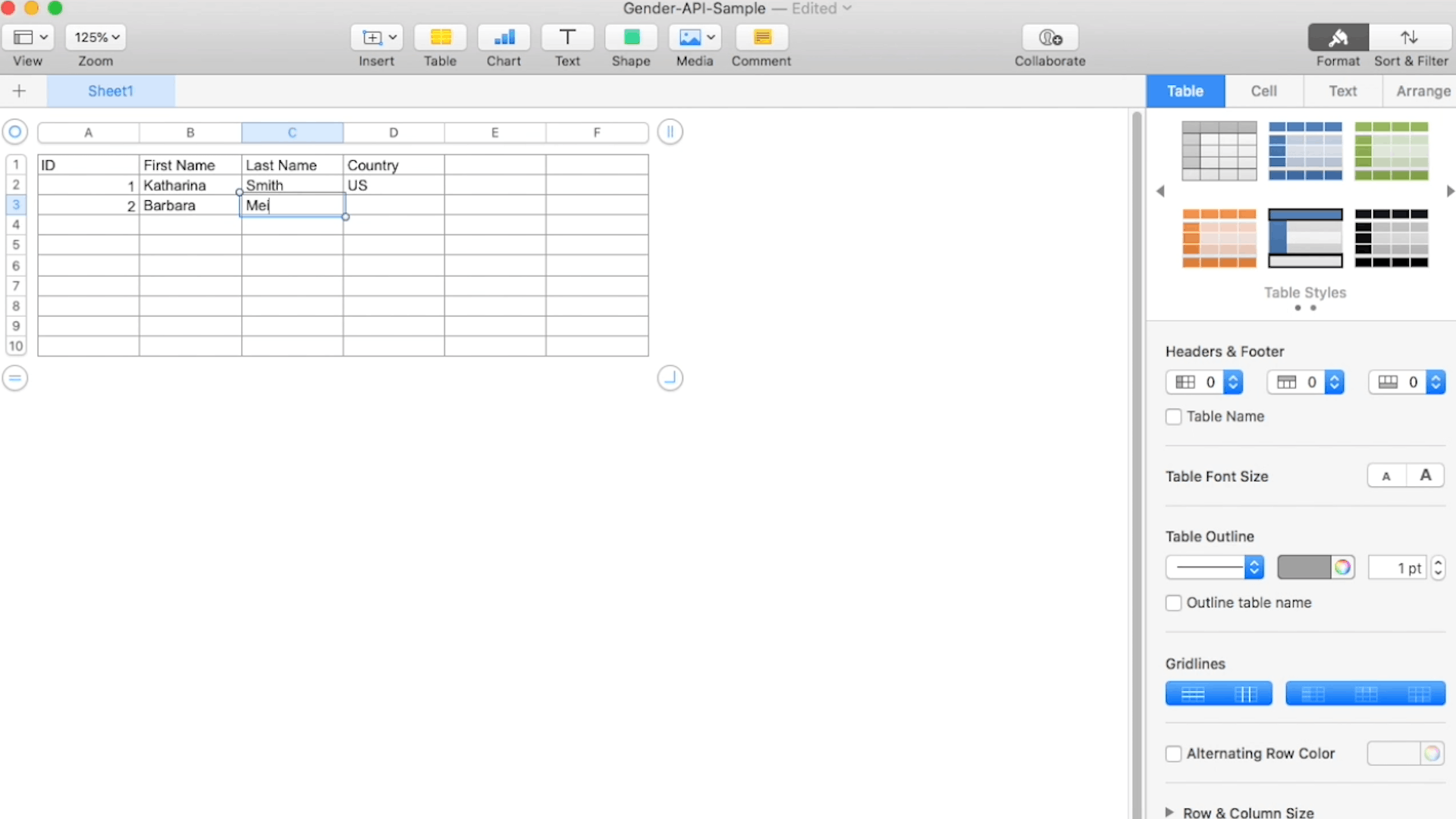Show previous table styles page

1160,191
